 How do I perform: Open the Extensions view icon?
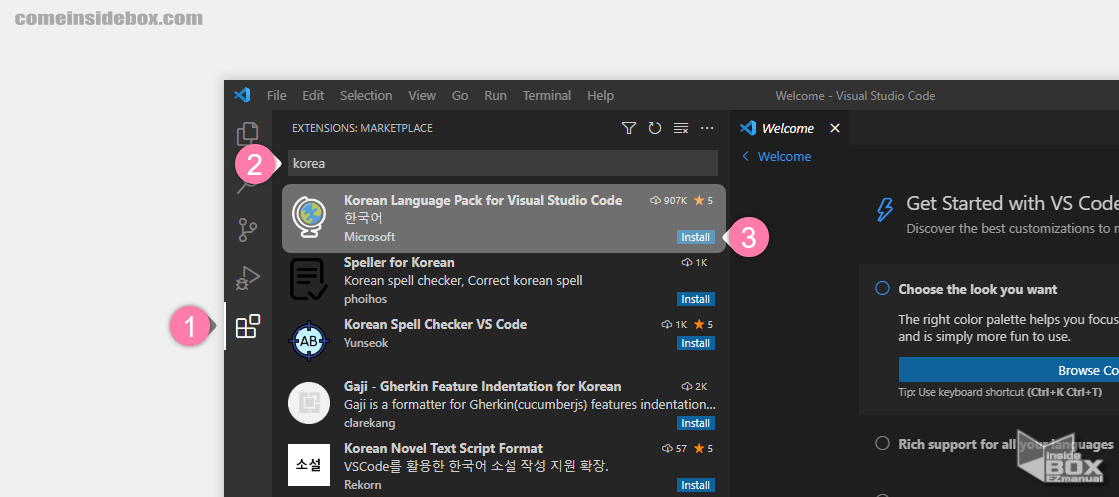(x=248, y=326)
